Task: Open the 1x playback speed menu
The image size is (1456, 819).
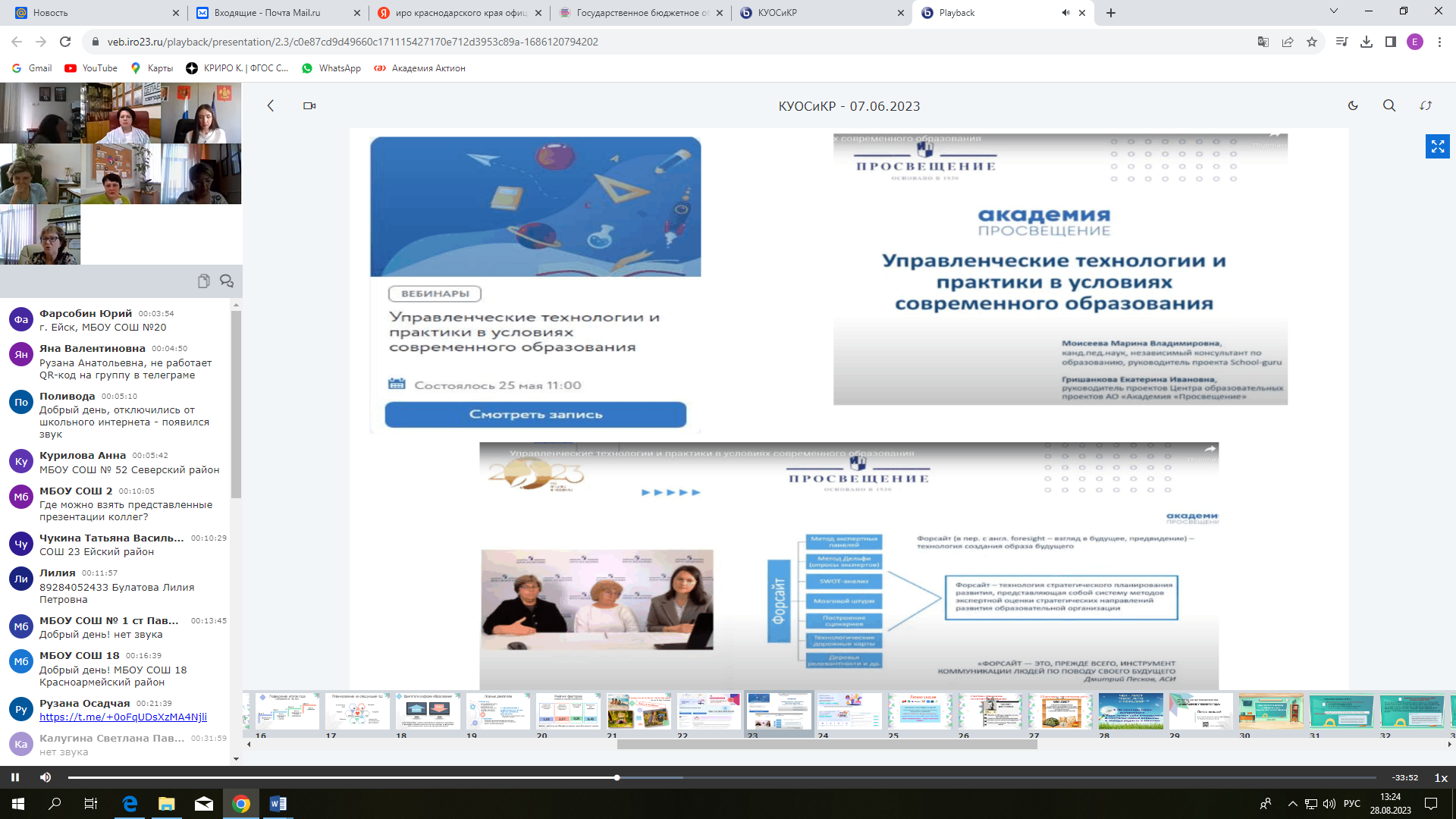Action: tap(1441, 777)
